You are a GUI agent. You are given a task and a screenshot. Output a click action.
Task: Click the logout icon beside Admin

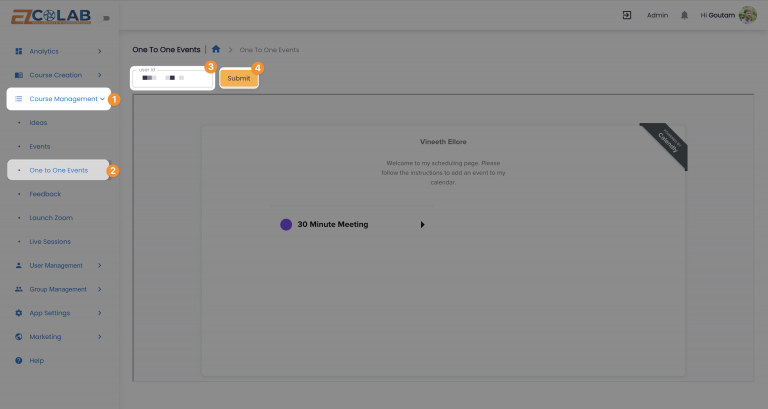(x=627, y=15)
